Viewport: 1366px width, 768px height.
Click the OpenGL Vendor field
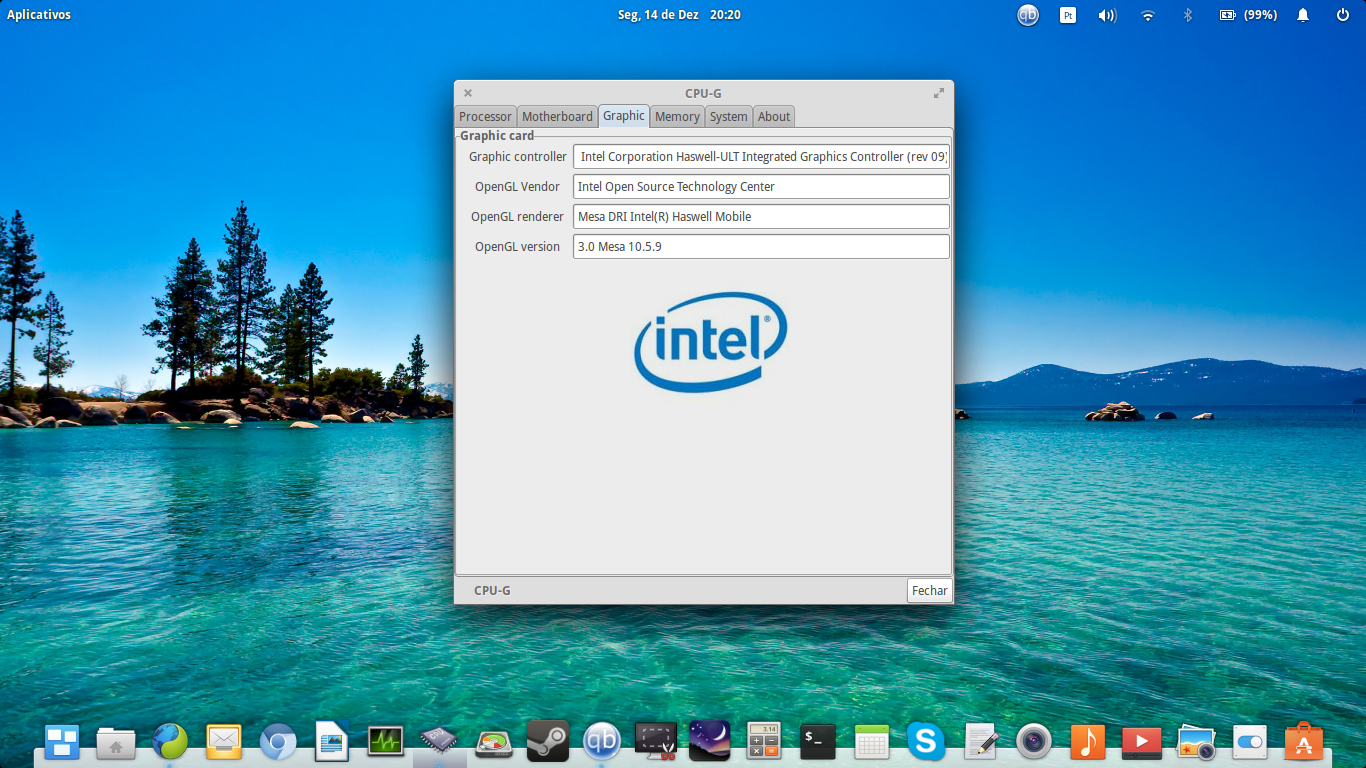pyautogui.click(x=761, y=187)
